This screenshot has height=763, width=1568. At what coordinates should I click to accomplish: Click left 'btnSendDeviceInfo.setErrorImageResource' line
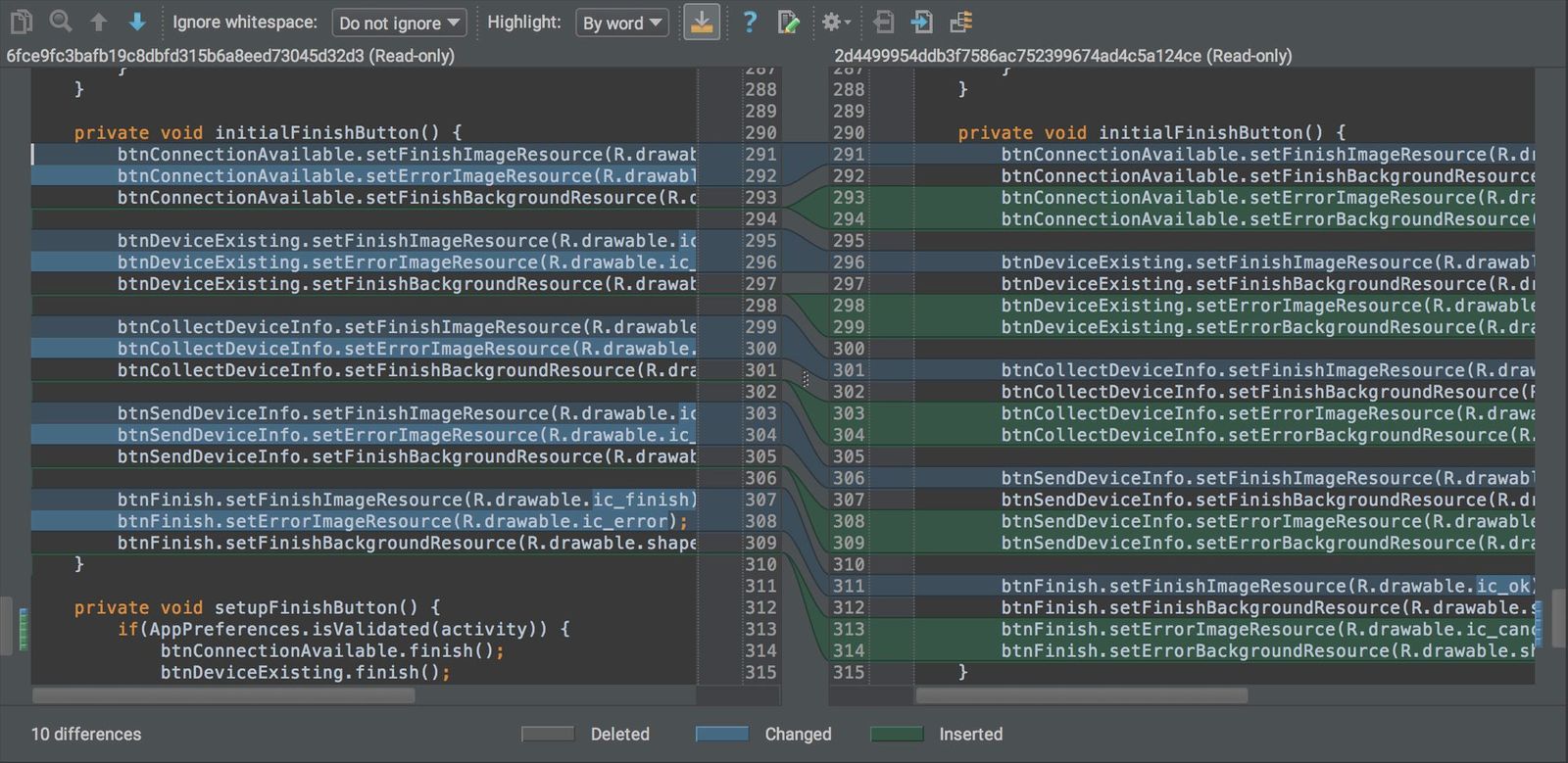(x=407, y=435)
